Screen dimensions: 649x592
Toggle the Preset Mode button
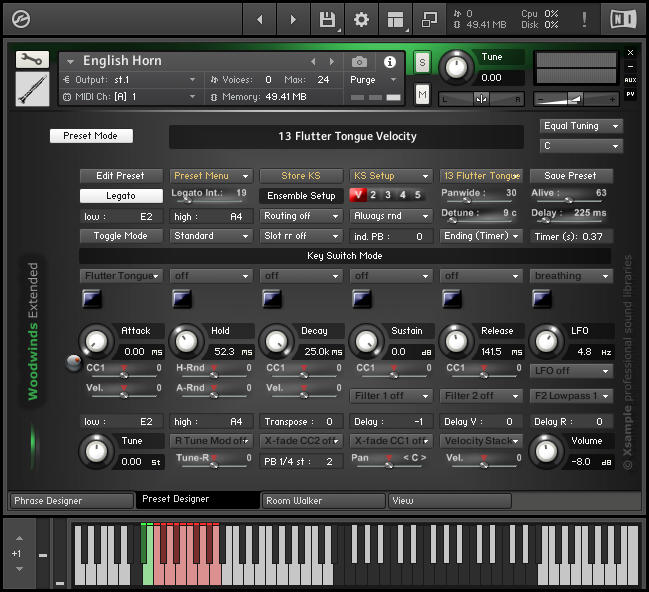(91, 136)
